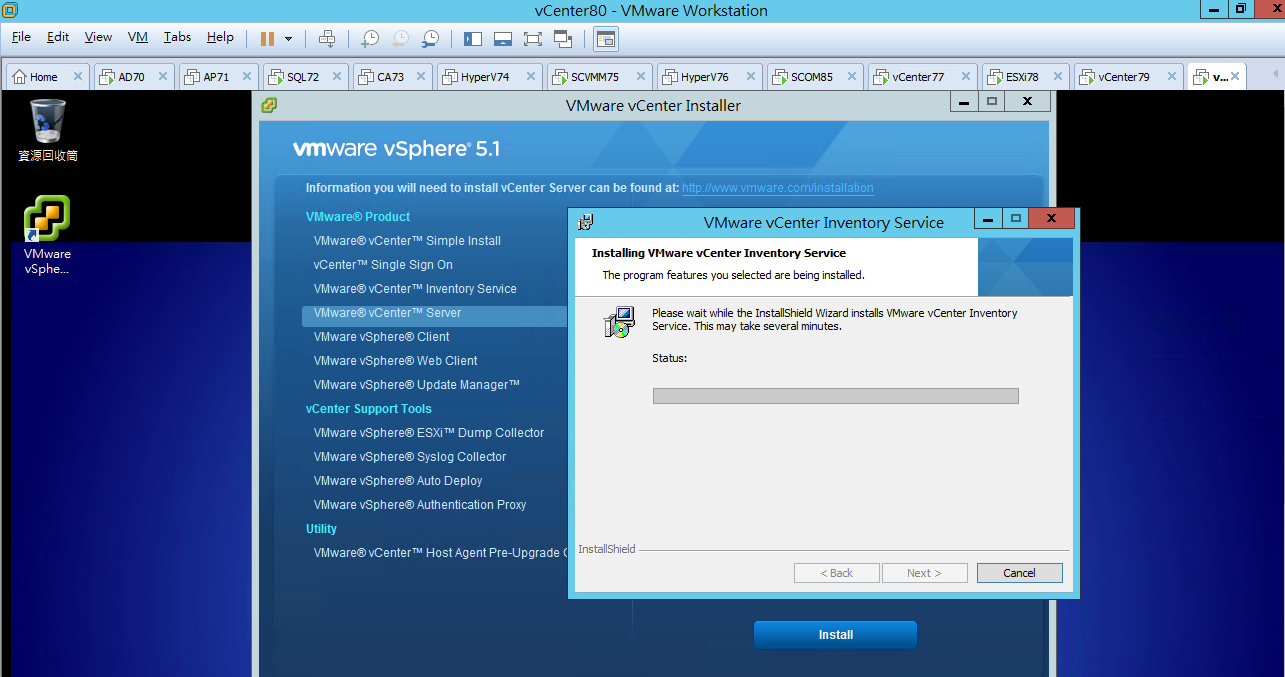Select VMware vSphere Syslog Collector
The height and width of the screenshot is (677, 1285).
[410, 457]
